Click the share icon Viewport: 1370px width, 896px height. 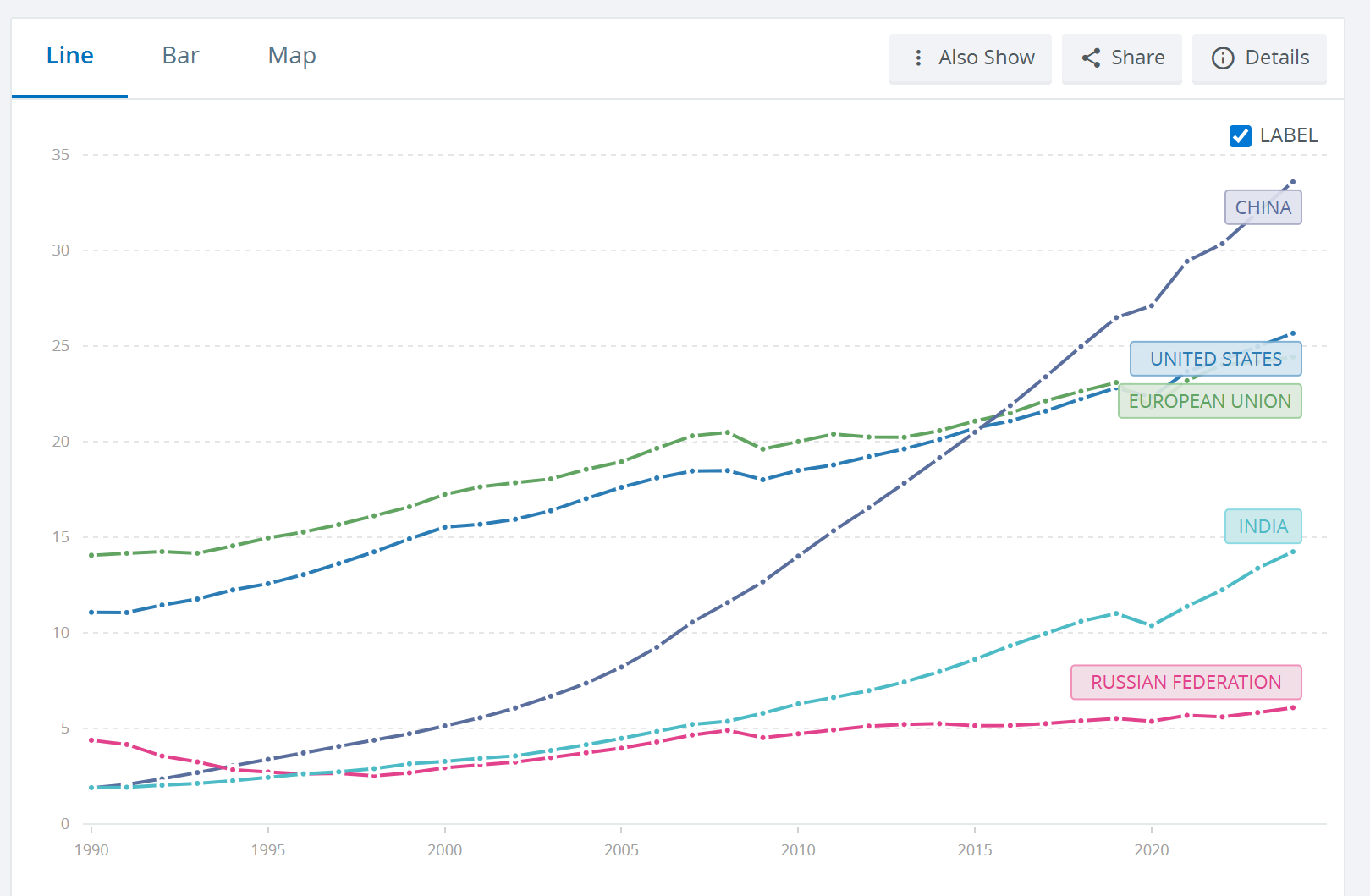[1091, 58]
